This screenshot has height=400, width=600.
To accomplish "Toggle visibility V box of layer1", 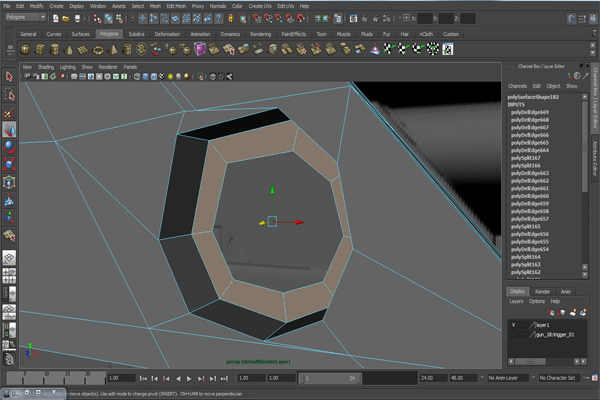I will click(514, 325).
